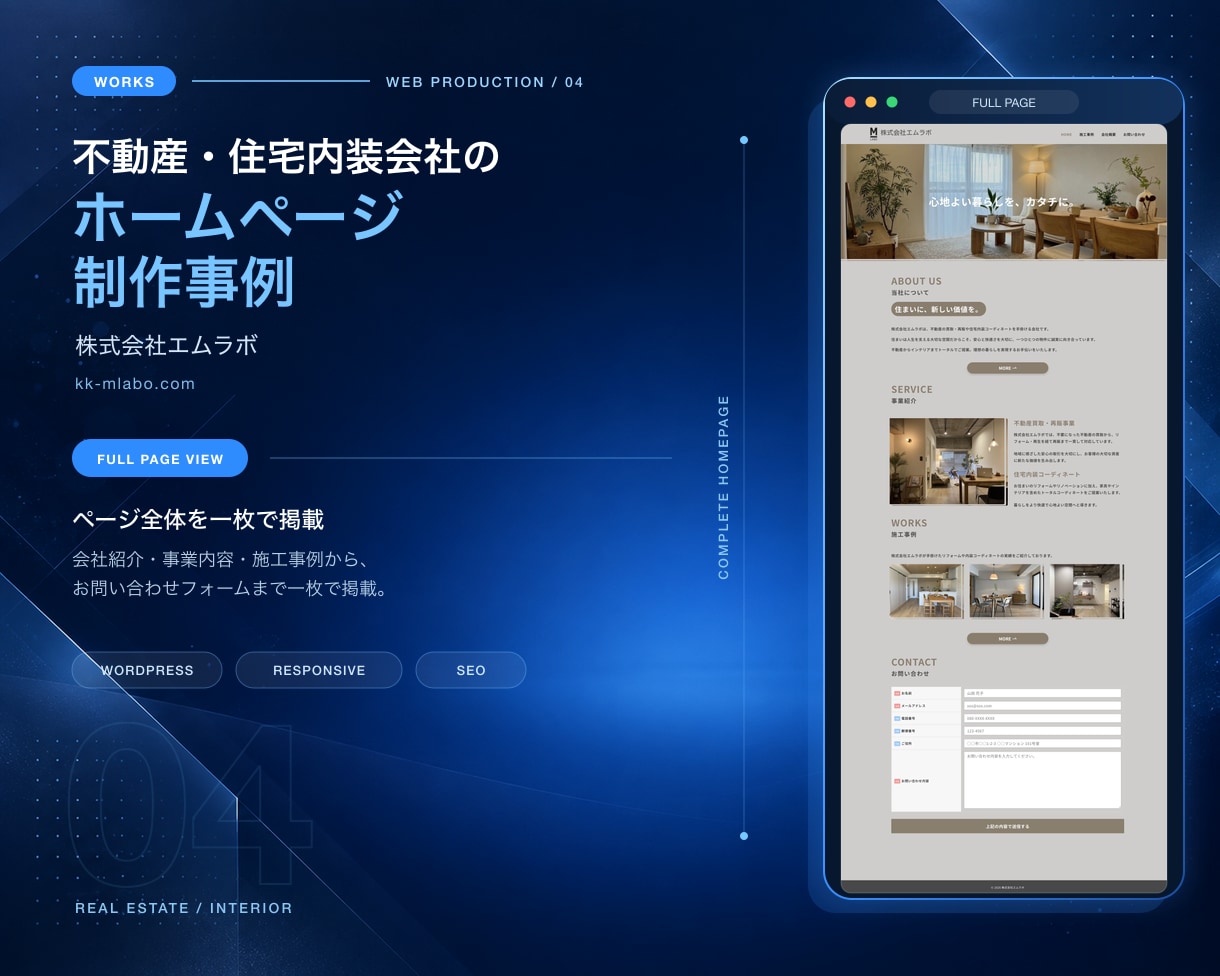The width and height of the screenshot is (1220, 976).
Task: Open the third Works gray wall photo
Action: (1086, 591)
